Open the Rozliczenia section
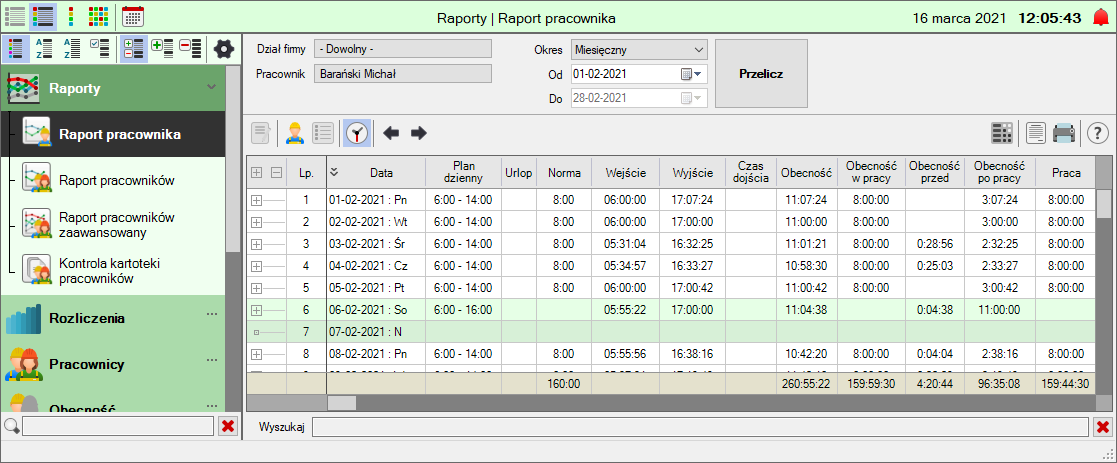The height and width of the screenshot is (463, 1117). tap(113, 318)
